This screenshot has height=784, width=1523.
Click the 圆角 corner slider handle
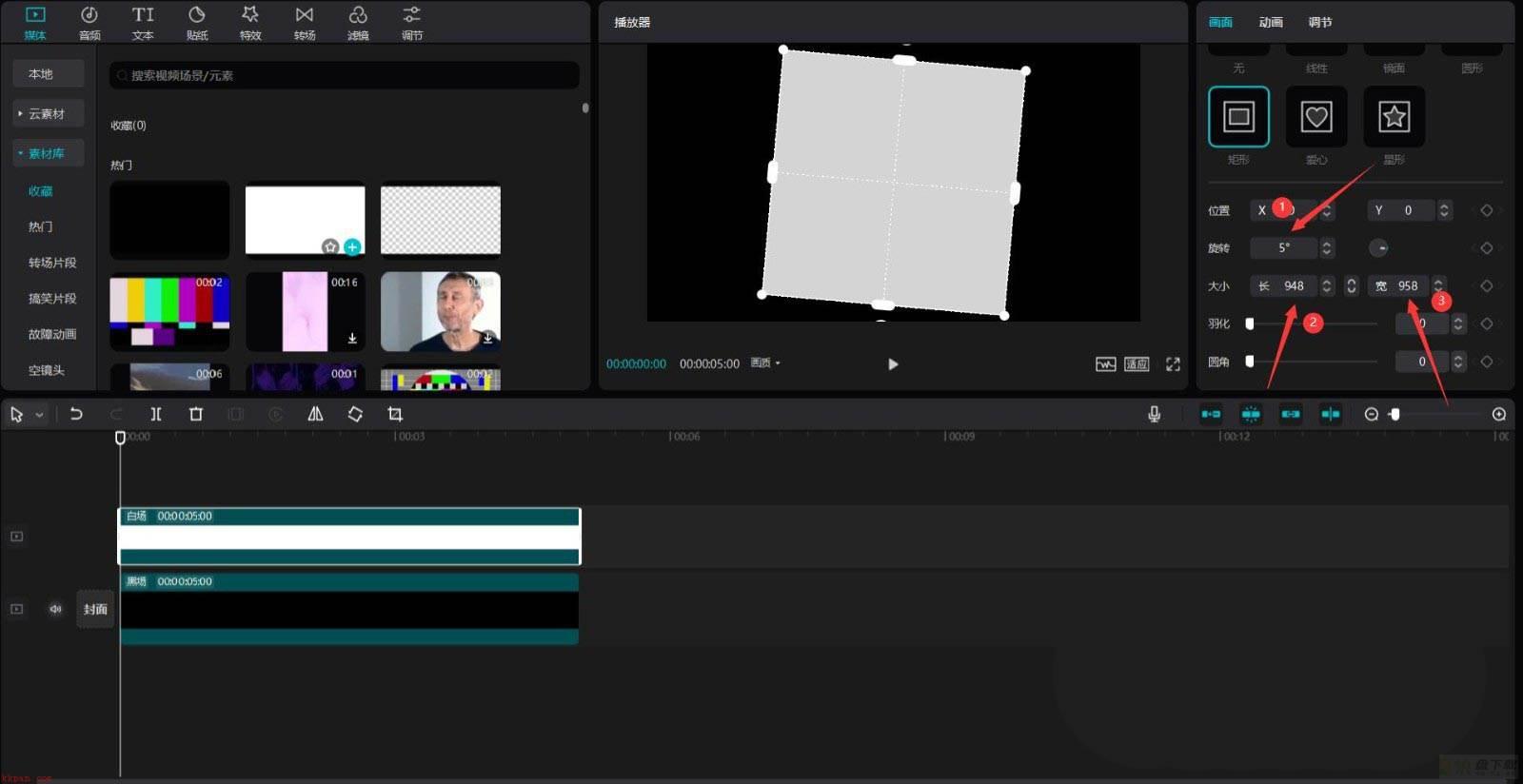point(1250,362)
